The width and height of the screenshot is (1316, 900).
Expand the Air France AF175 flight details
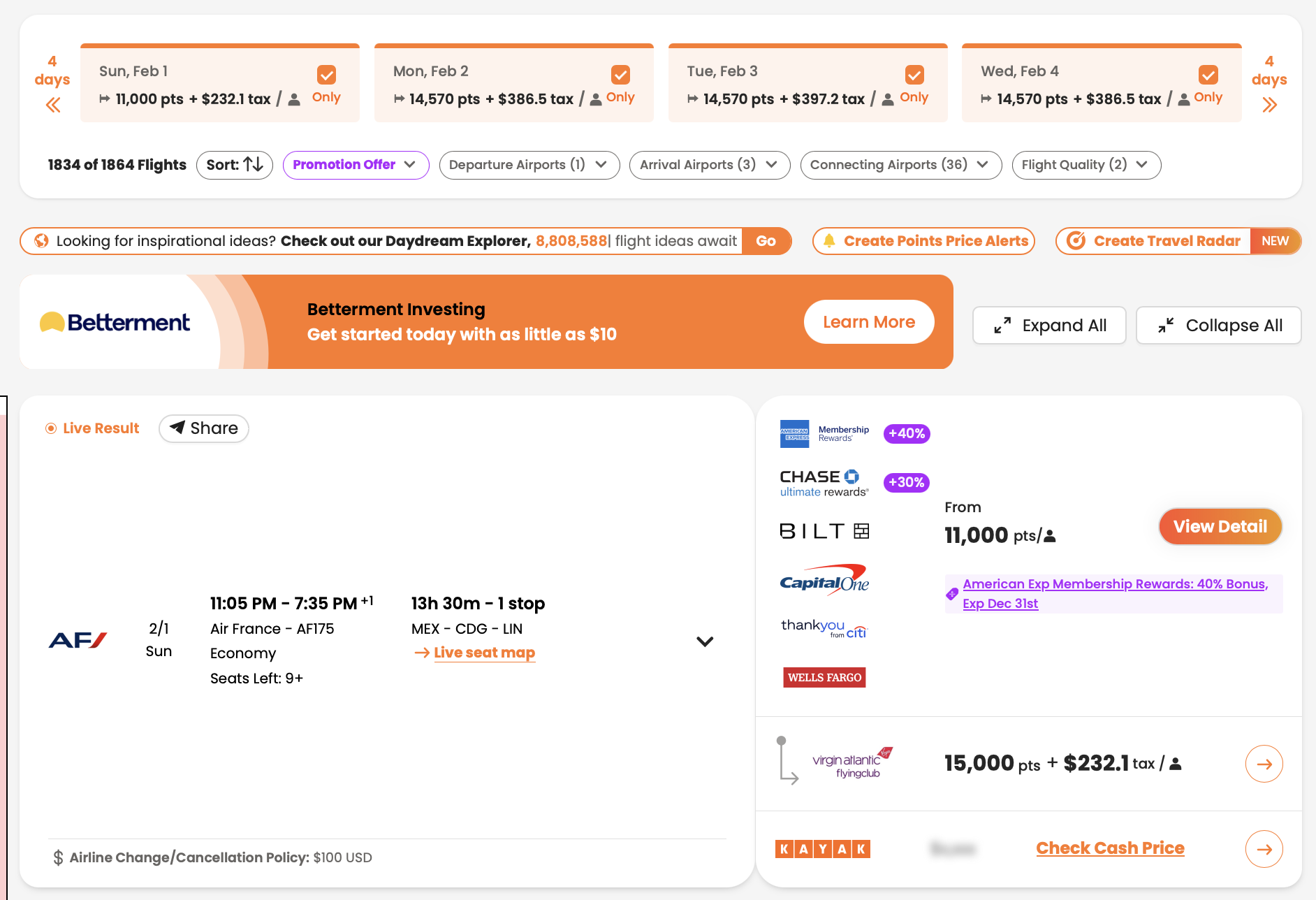click(x=705, y=641)
